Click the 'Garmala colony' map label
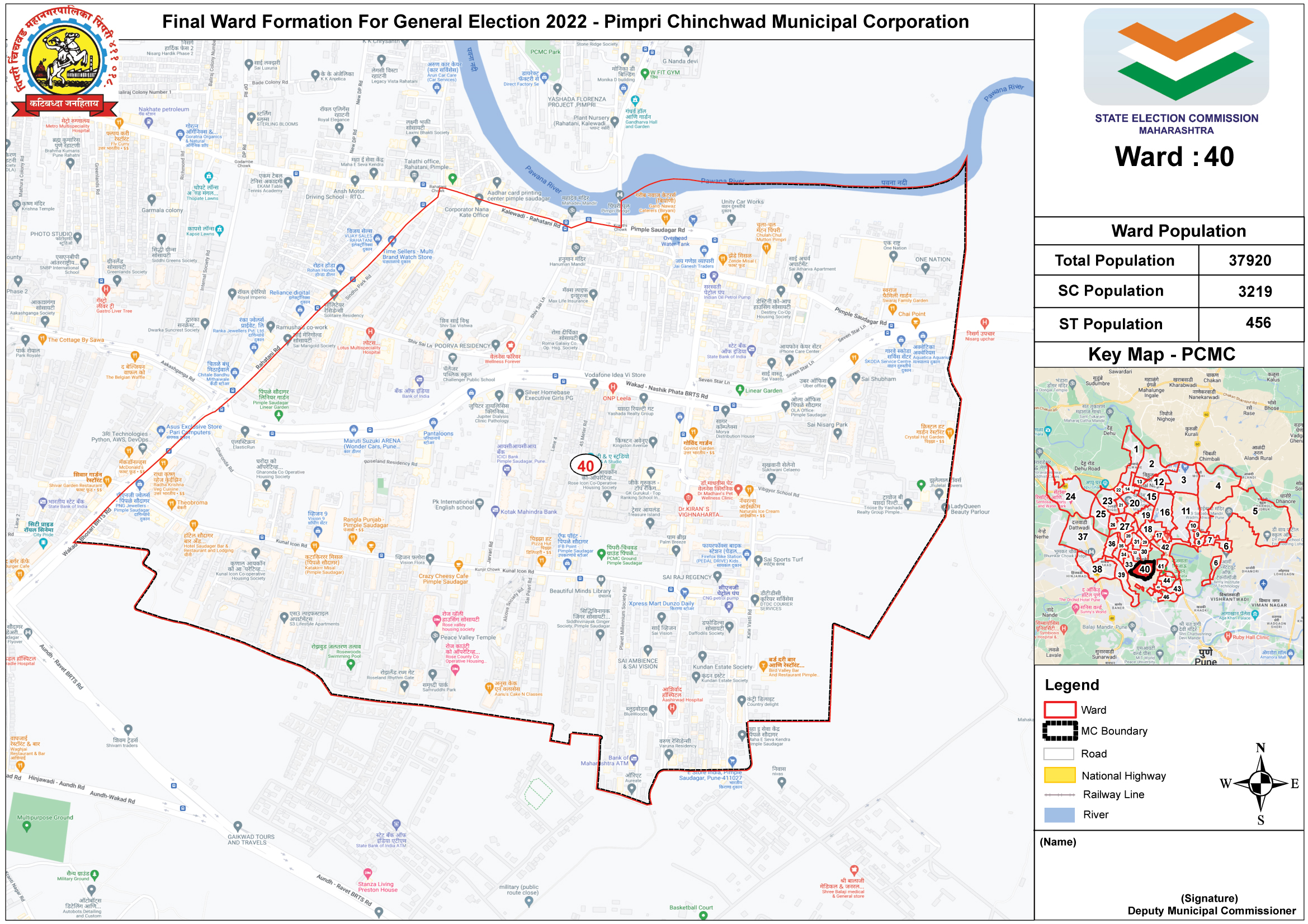Screen dimensions: 1308x924 coord(162,210)
